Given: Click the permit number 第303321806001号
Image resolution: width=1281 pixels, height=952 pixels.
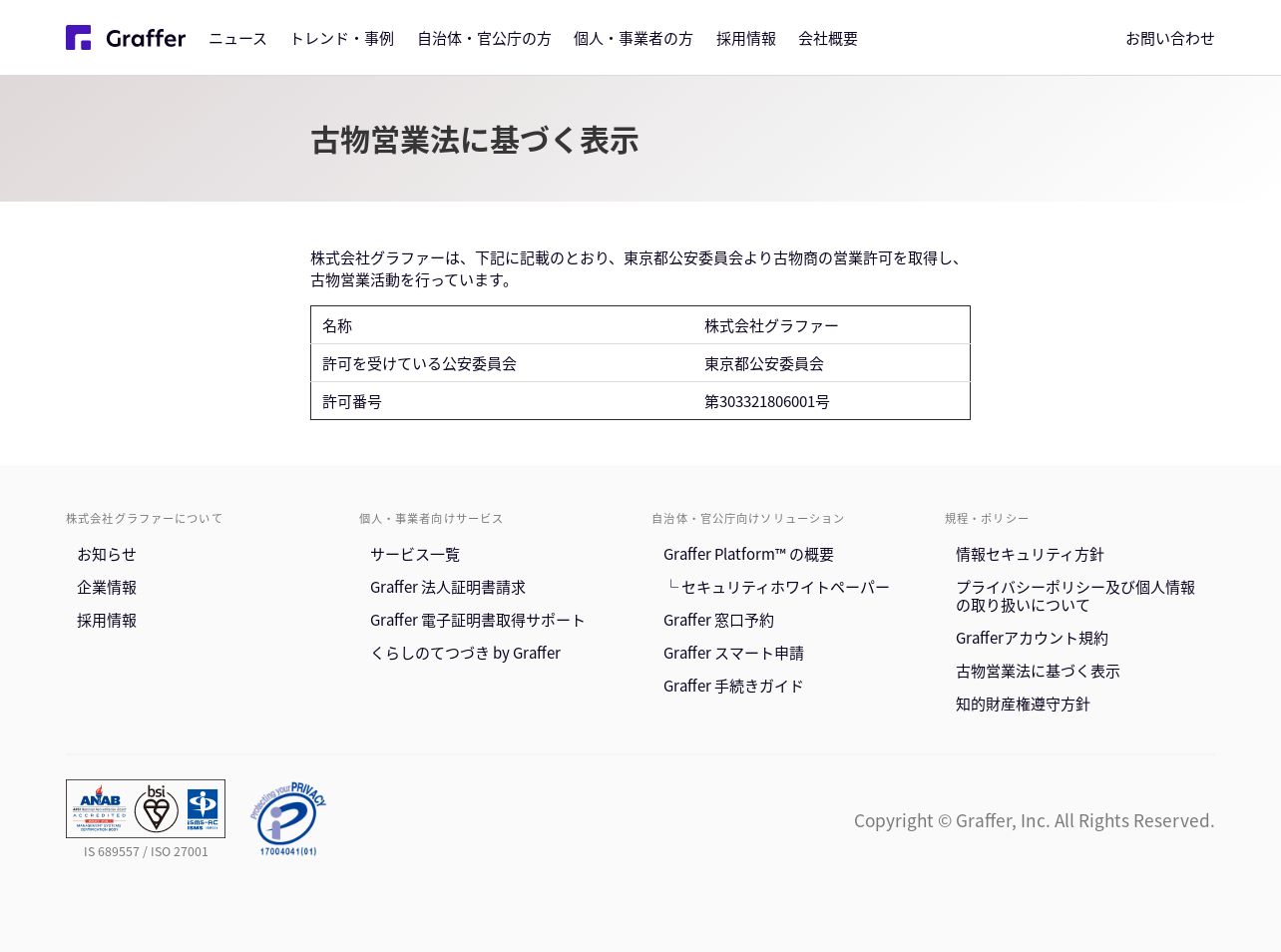Looking at the screenshot, I should [x=767, y=401].
